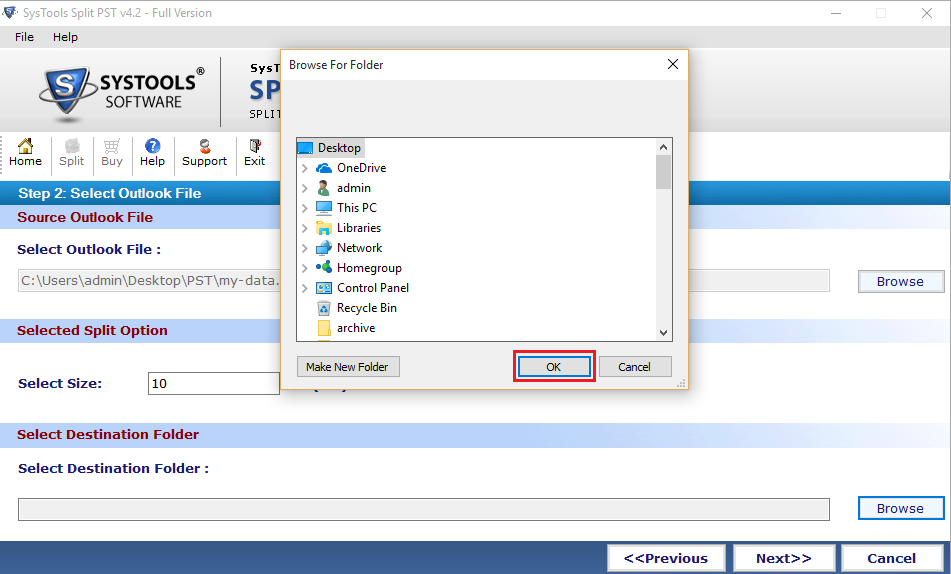Click the Support toolbar icon
This screenshot has width=951, height=574.
204,146
